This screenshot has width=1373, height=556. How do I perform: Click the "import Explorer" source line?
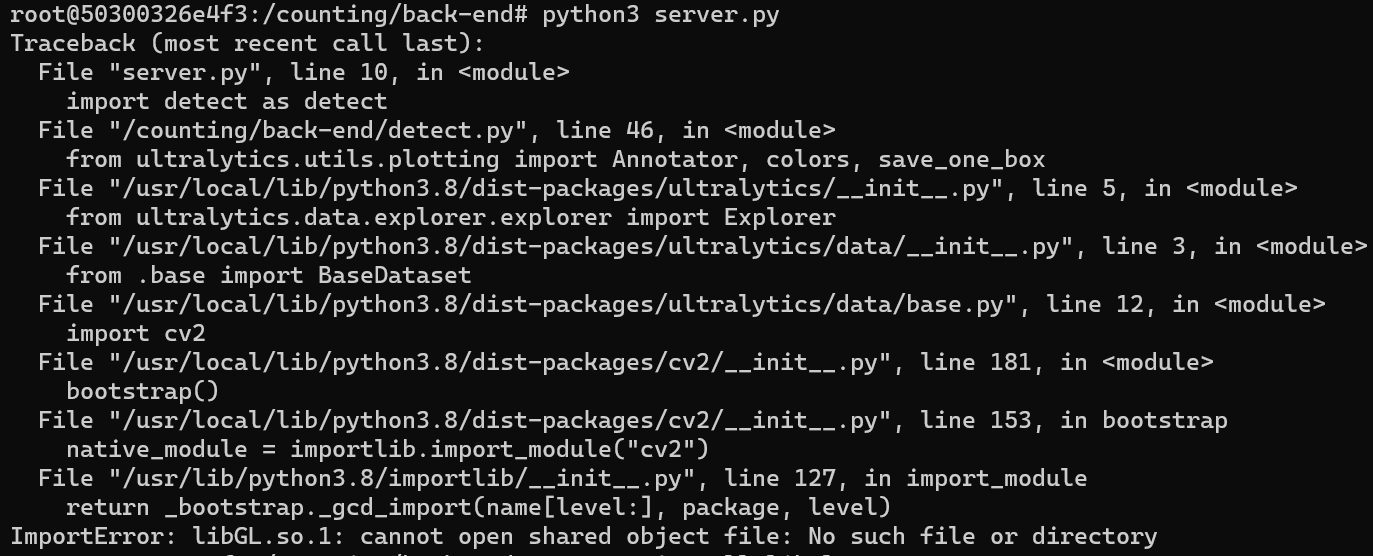450,218
